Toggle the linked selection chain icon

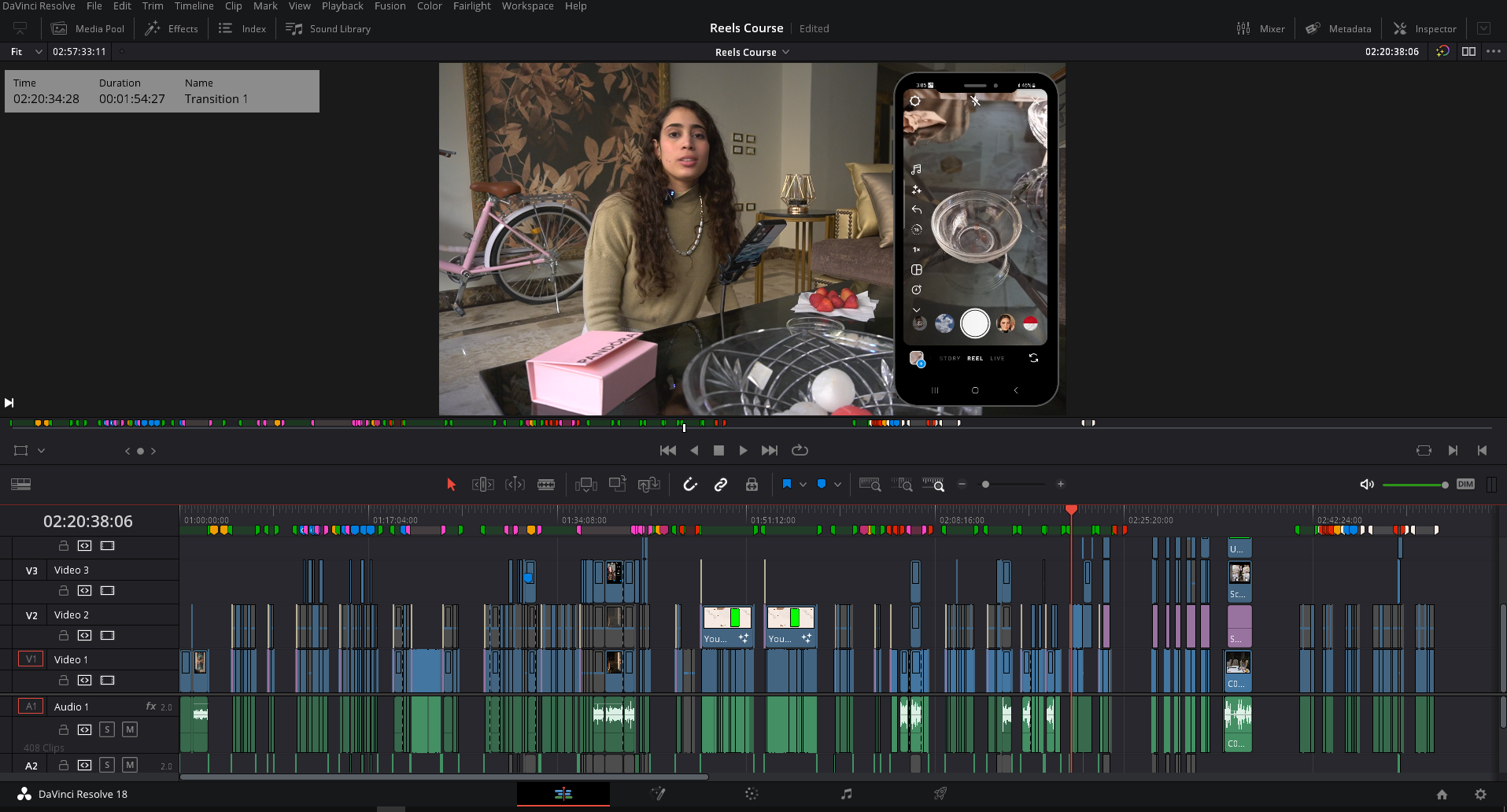point(720,485)
